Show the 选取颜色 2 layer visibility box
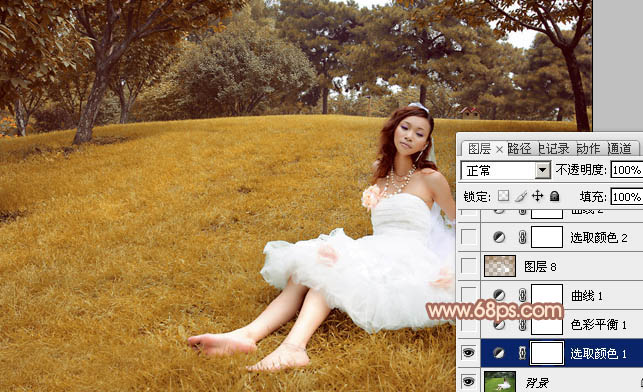Viewport: 643px width, 392px height. pos(469,237)
